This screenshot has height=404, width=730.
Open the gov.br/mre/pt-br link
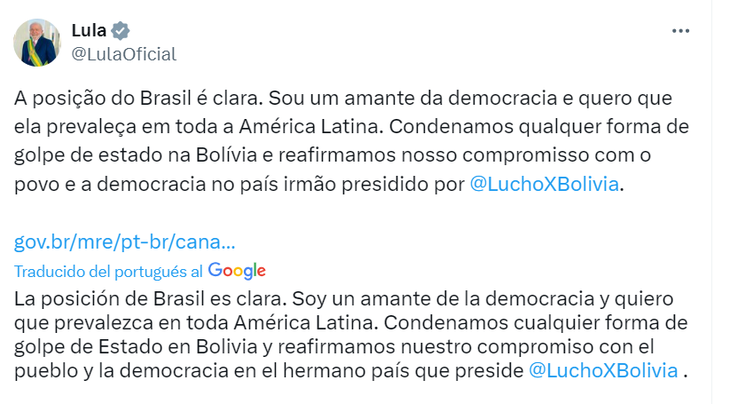coord(126,242)
